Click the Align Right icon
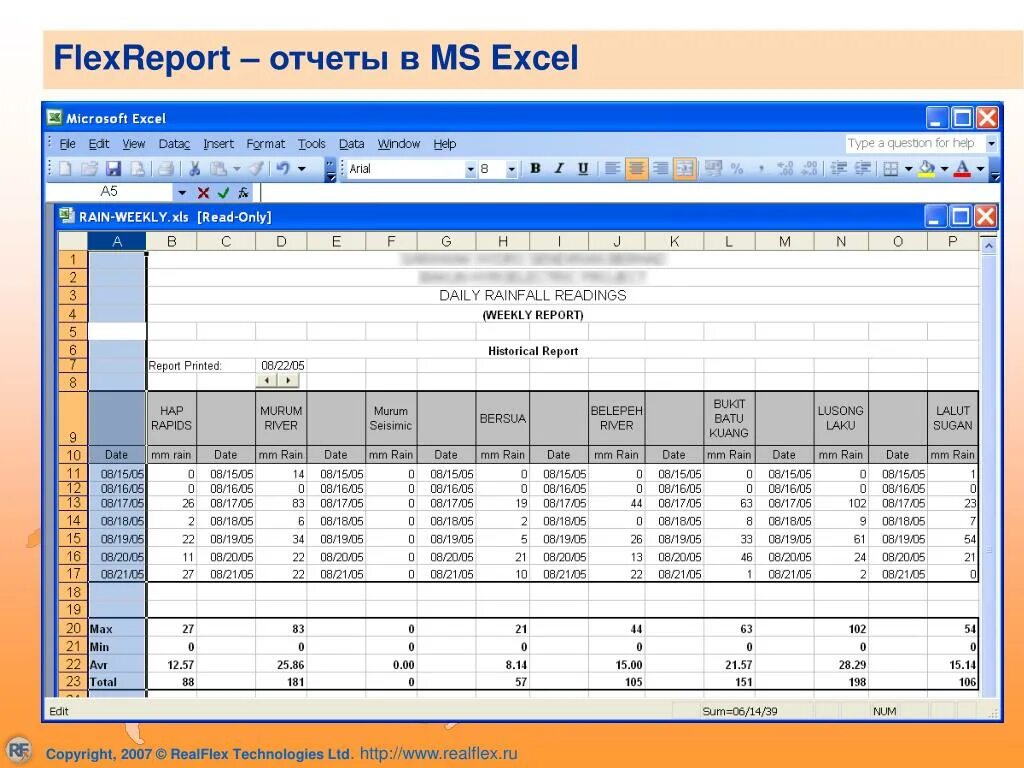The image size is (1024, 768). (660, 168)
